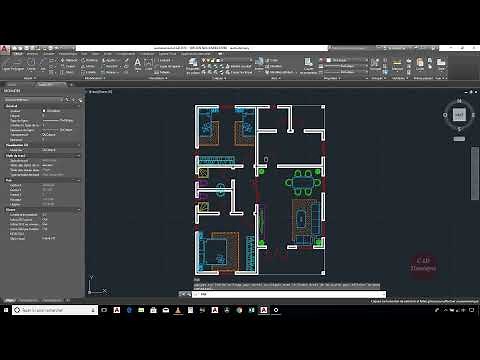The width and height of the screenshot is (480, 360).
Task: Click the Windows taskbar search box
Action: click(55, 310)
